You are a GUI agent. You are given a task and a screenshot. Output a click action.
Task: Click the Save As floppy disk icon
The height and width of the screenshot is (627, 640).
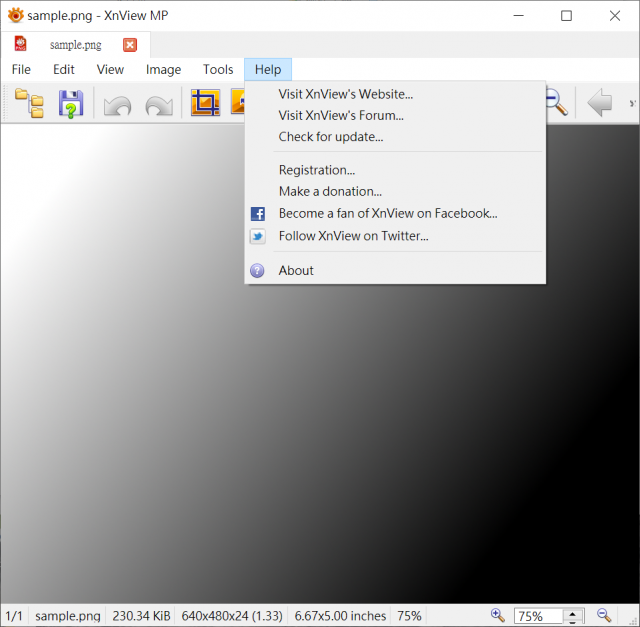71,104
